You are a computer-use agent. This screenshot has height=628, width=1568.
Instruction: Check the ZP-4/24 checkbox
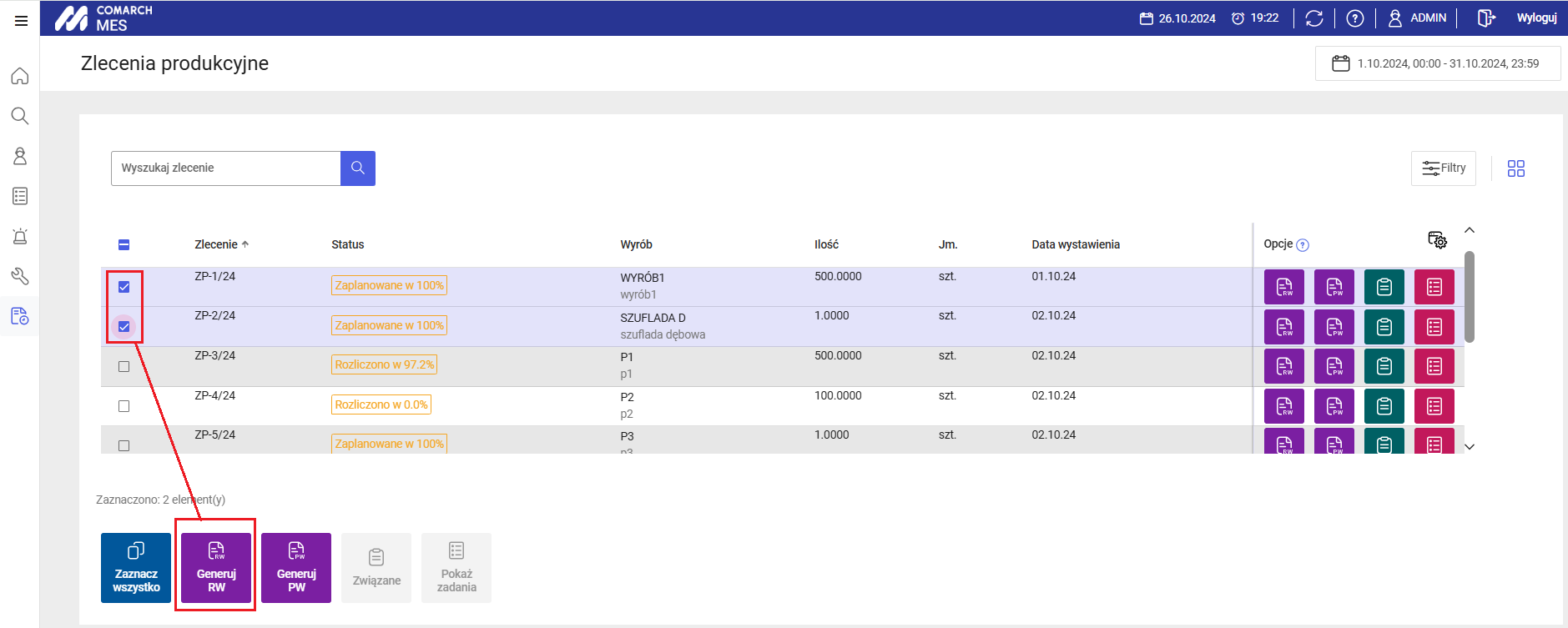[x=124, y=406]
